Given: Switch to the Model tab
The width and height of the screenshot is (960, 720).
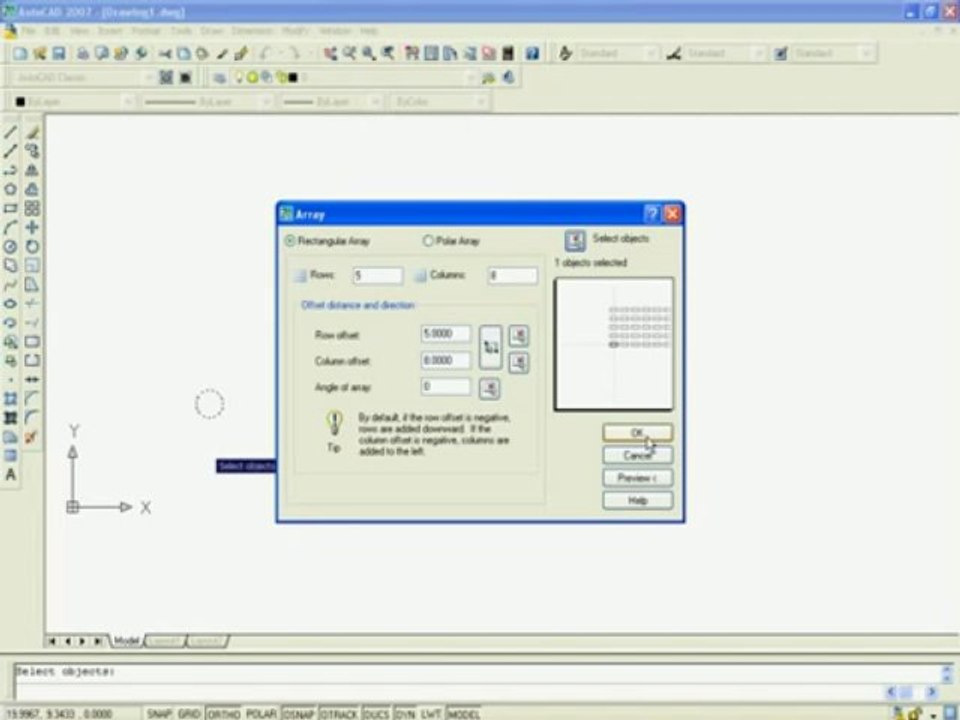Looking at the screenshot, I should (127, 640).
